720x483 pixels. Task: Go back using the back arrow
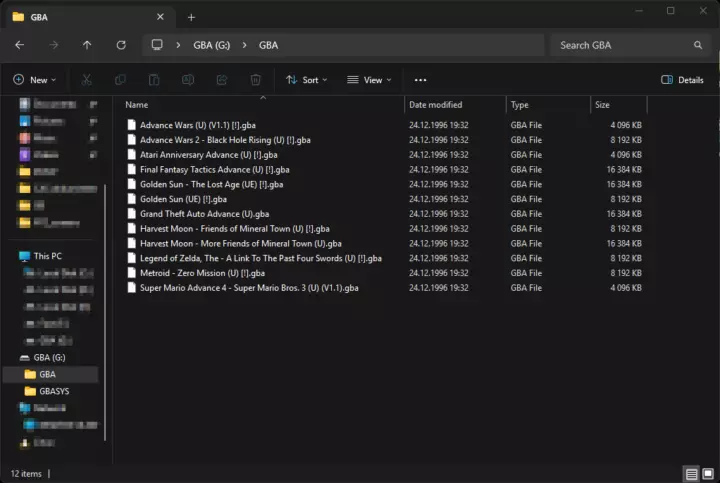(x=19, y=45)
